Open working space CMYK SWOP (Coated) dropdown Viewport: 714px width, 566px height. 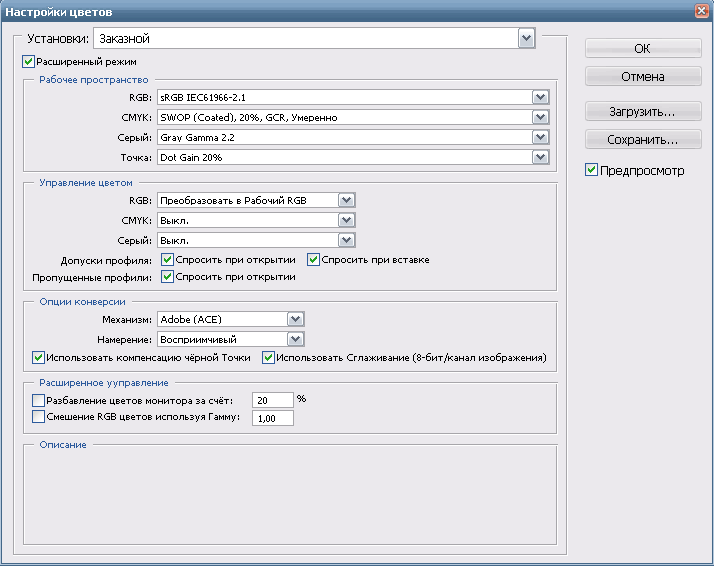(x=353, y=117)
